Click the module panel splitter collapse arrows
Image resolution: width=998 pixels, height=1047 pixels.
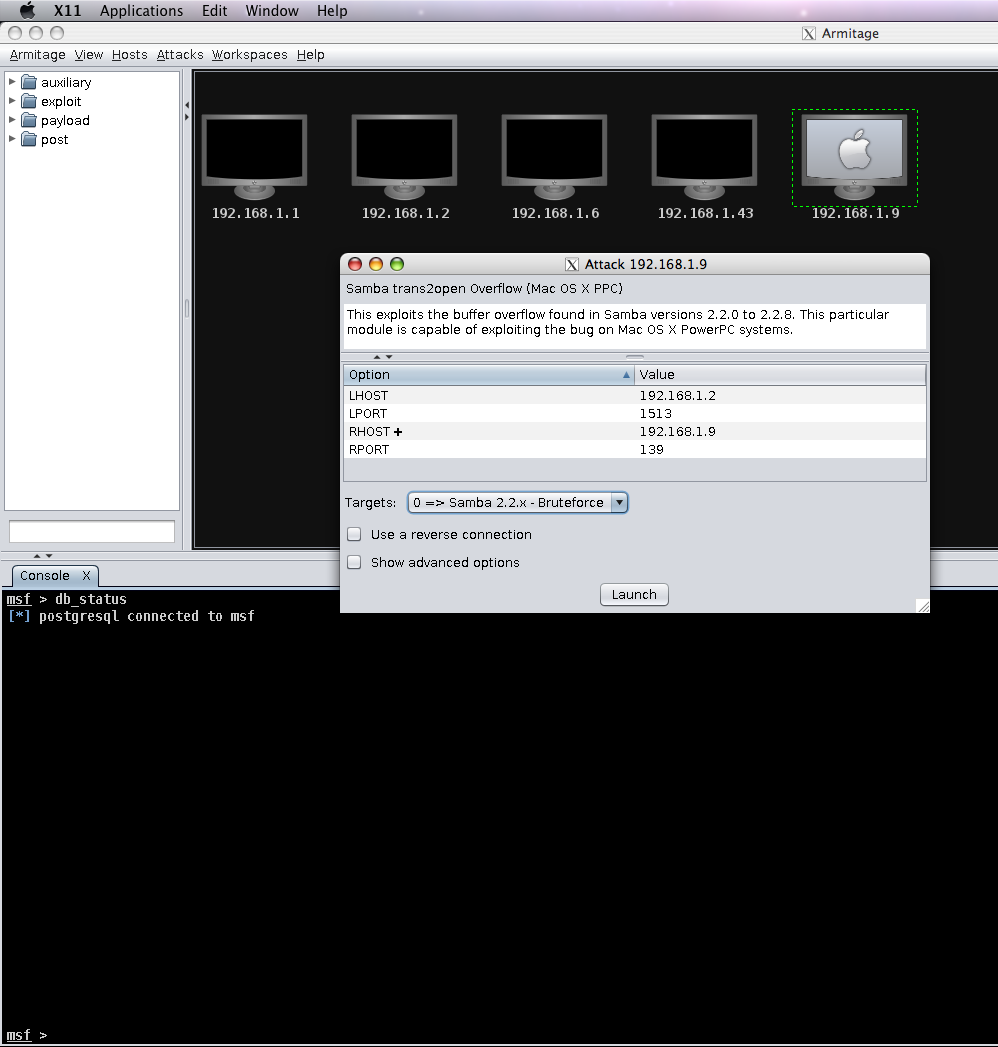[x=187, y=111]
